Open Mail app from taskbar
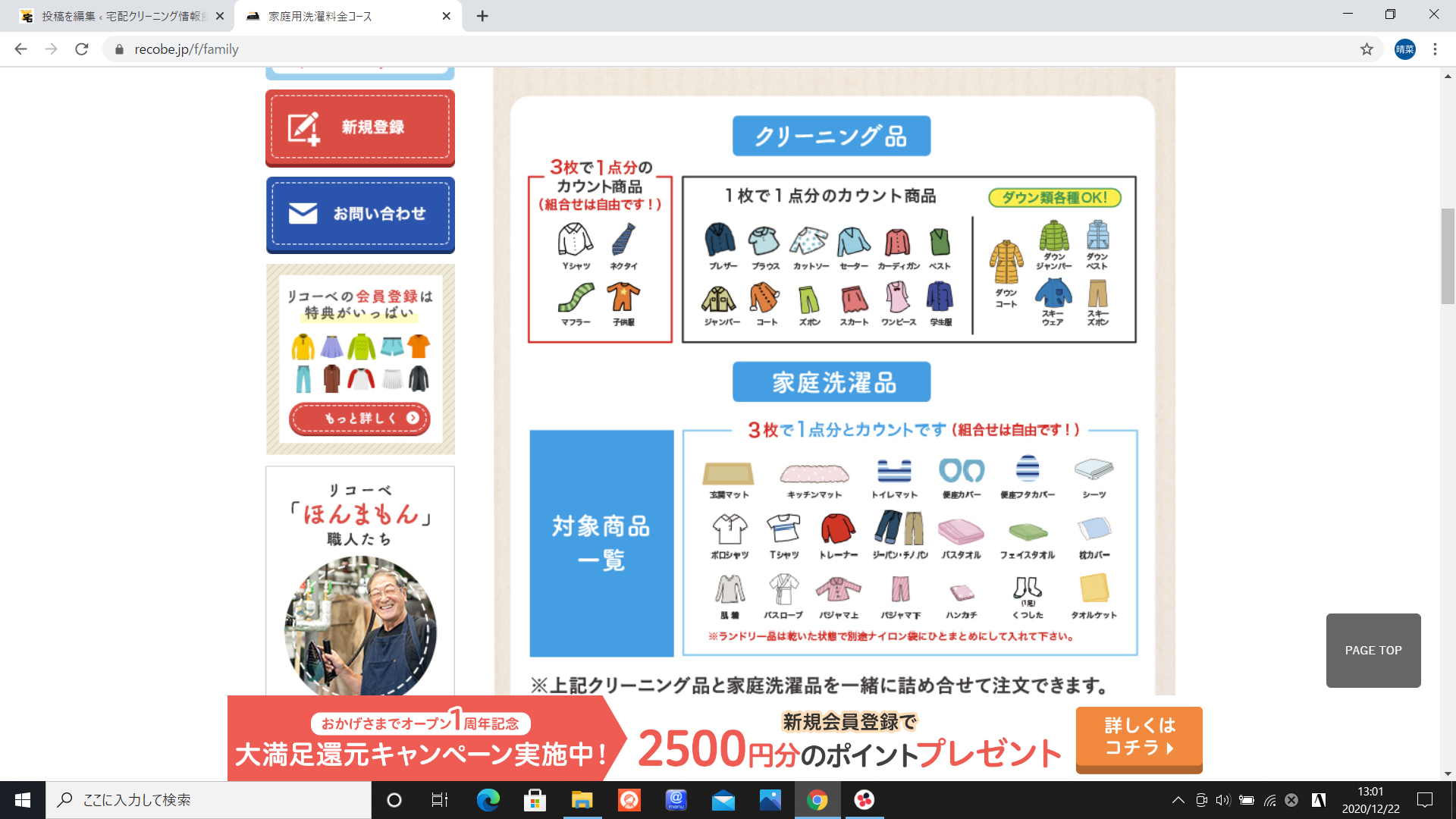The image size is (1456, 819). pyautogui.click(x=723, y=800)
